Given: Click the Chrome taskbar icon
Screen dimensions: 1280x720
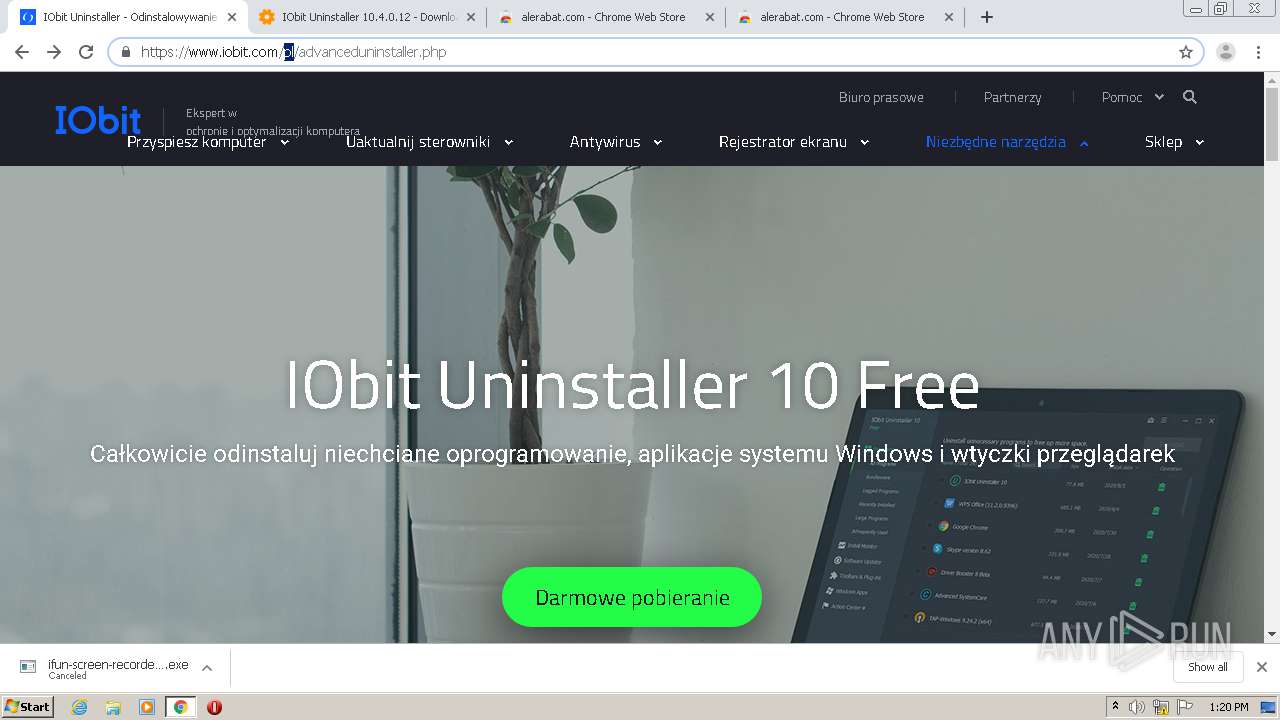Looking at the screenshot, I should pyautogui.click(x=180, y=707).
